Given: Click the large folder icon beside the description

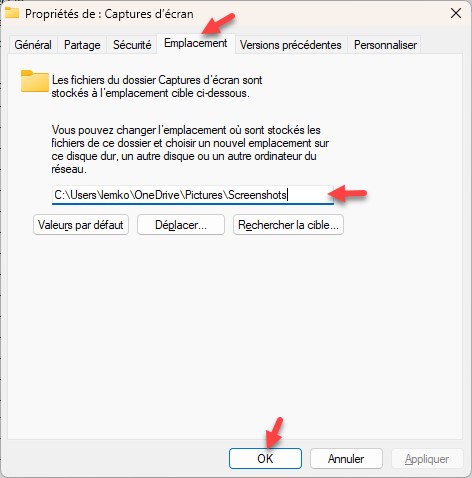Looking at the screenshot, I should (x=35, y=81).
